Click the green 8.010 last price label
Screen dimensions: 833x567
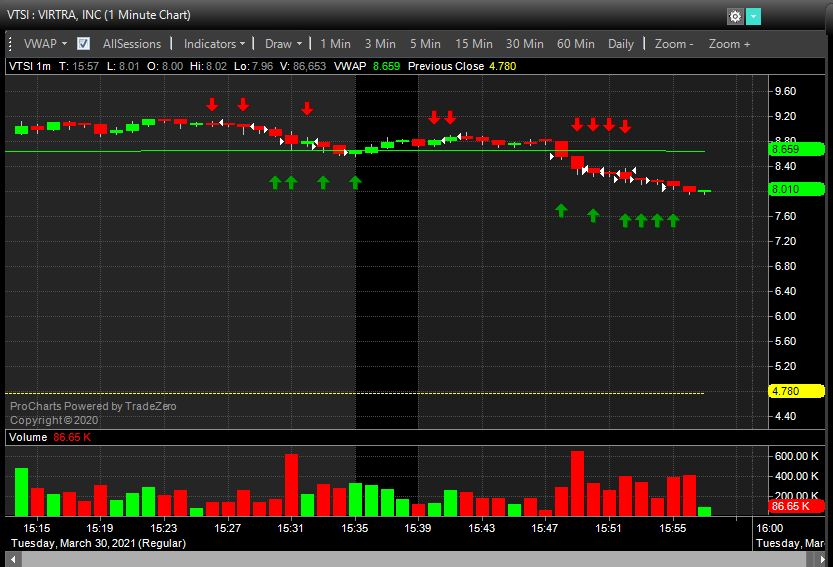pyautogui.click(x=793, y=189)
